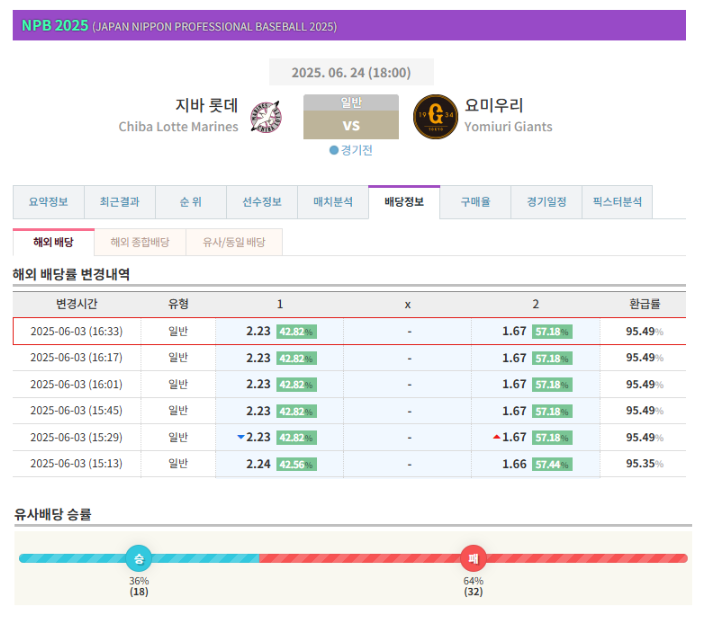Click the 요미우리 team name

(494, 105)
